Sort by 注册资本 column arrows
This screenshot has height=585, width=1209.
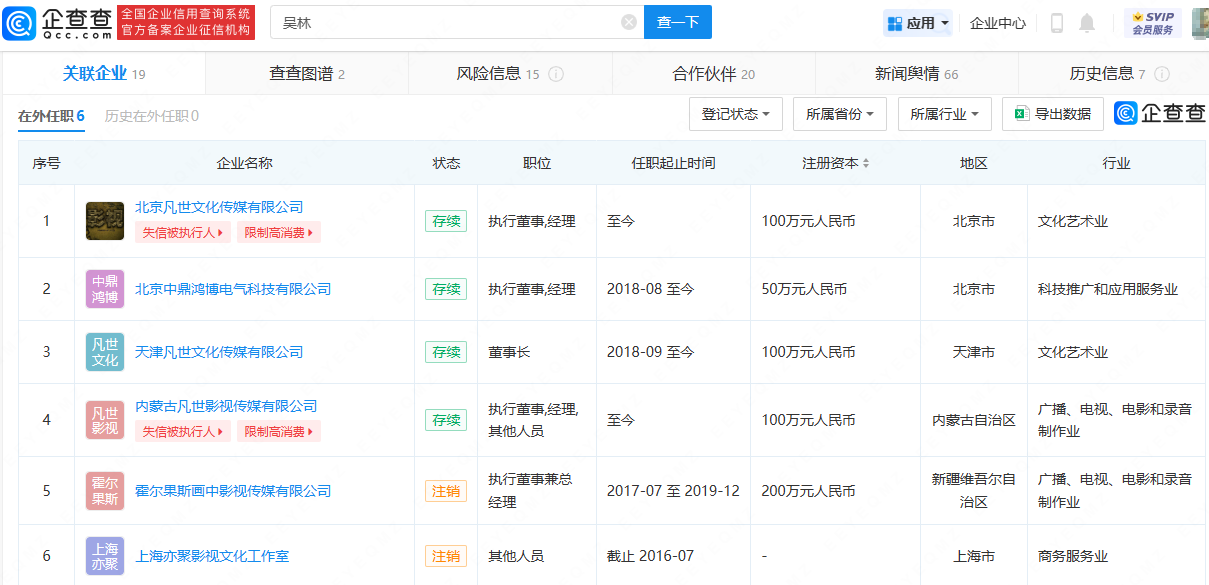[866, 163]
